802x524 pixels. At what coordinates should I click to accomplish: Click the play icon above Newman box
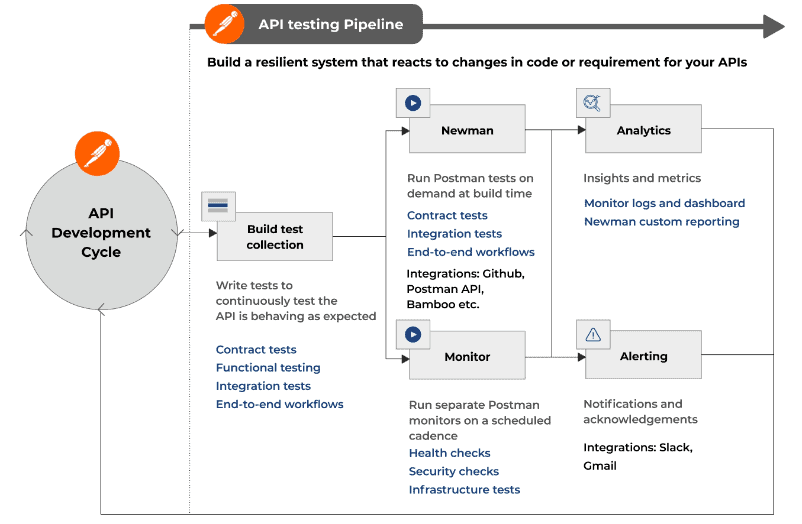click(x=413, y=103)
